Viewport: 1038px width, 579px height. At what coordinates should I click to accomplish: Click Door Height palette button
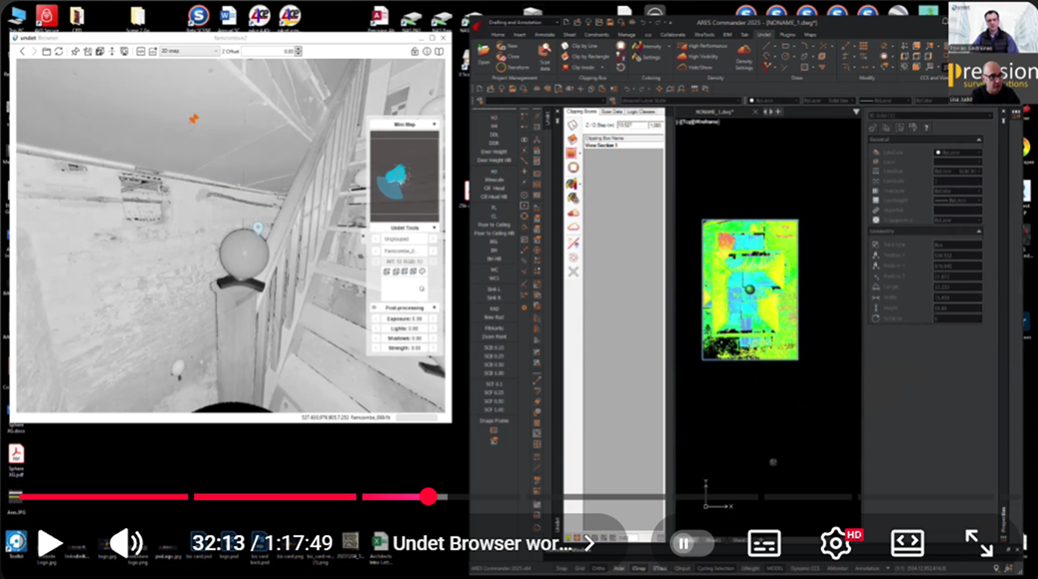[494, 152]
